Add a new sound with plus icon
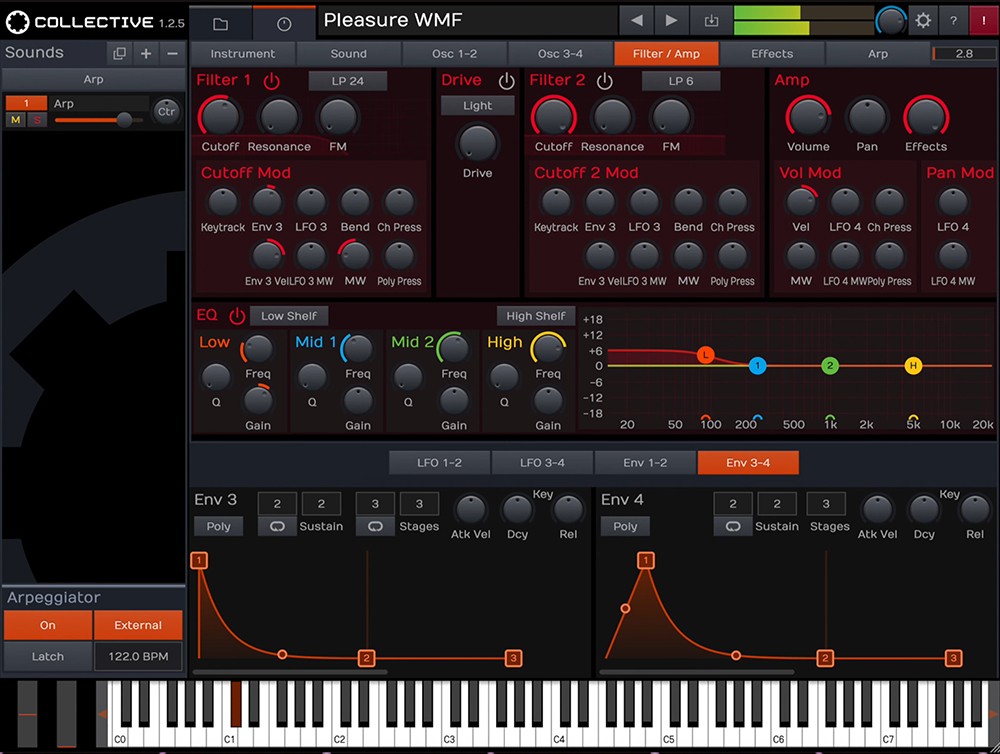This screenshot has height=754, width=1000. click(x=146, y=53)
